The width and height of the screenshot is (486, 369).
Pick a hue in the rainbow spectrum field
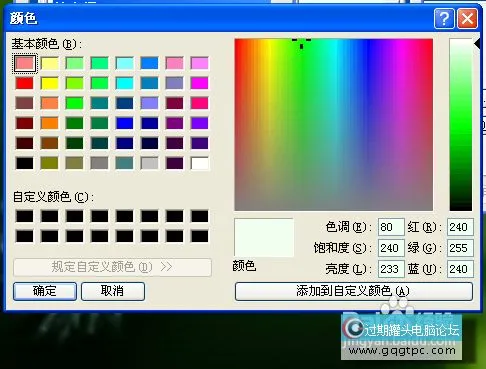click(x=334, y=125)
